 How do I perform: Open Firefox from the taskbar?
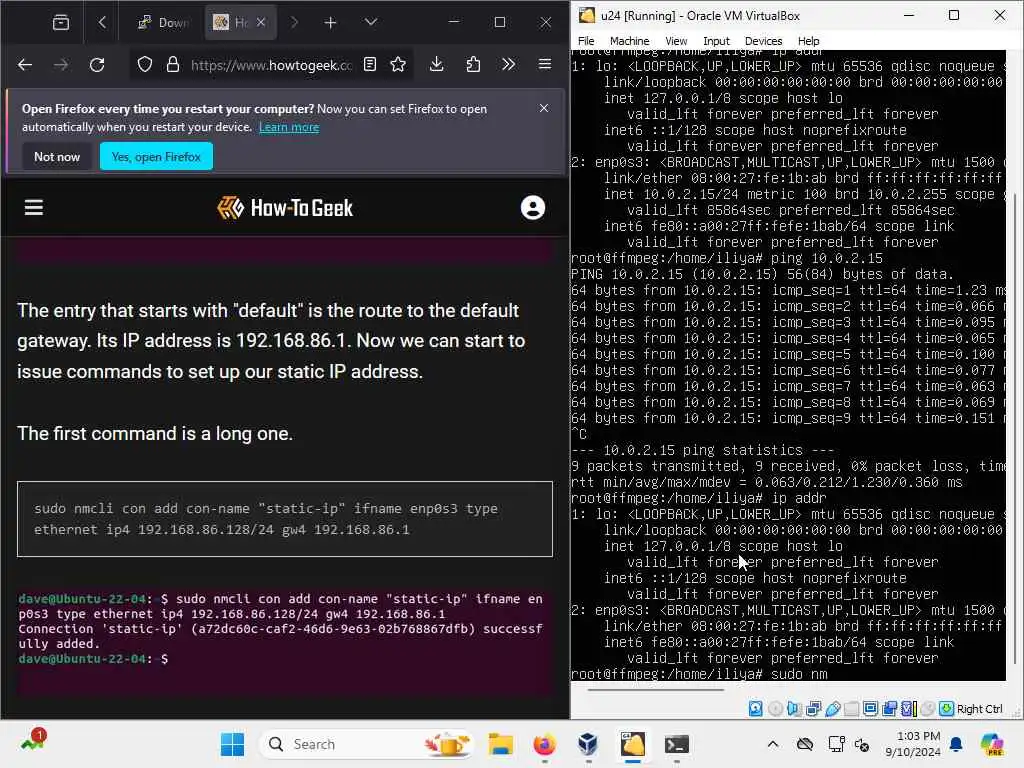544,744
